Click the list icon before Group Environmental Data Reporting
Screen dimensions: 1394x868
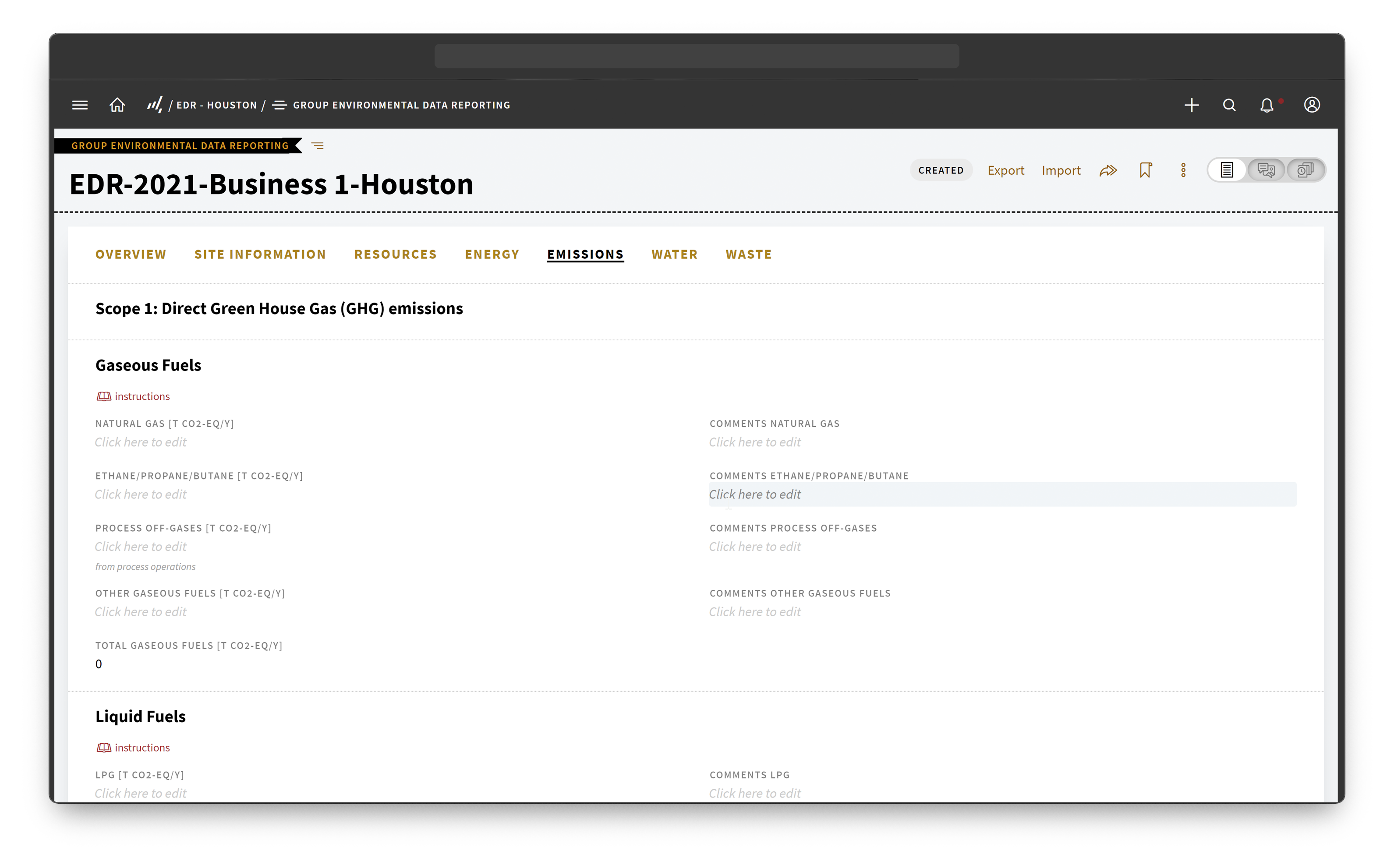click(x=279, y=105)
